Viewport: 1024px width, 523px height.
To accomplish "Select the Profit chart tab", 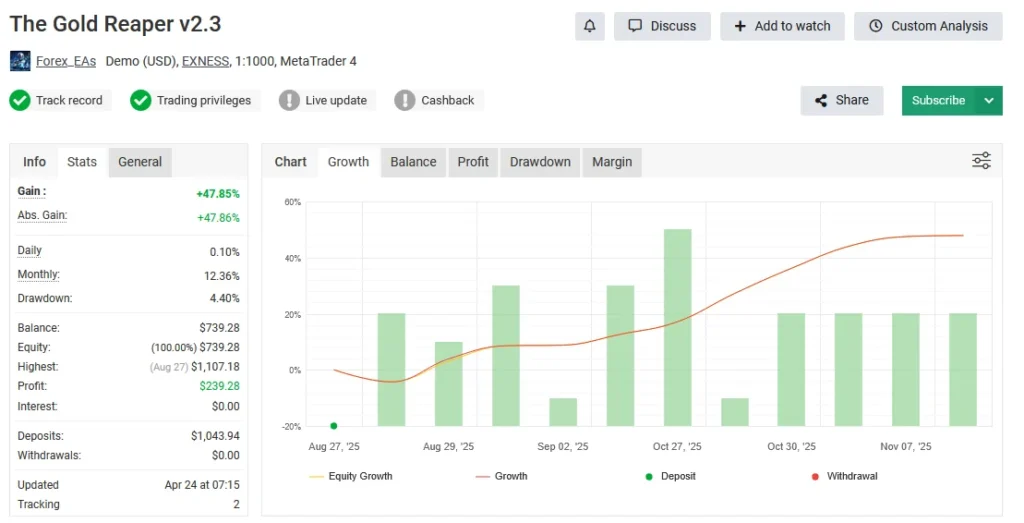I will coord(473,162).
